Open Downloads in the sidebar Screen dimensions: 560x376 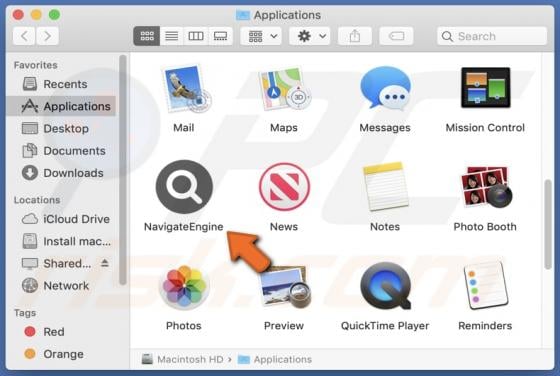click(x=61, y=173)
